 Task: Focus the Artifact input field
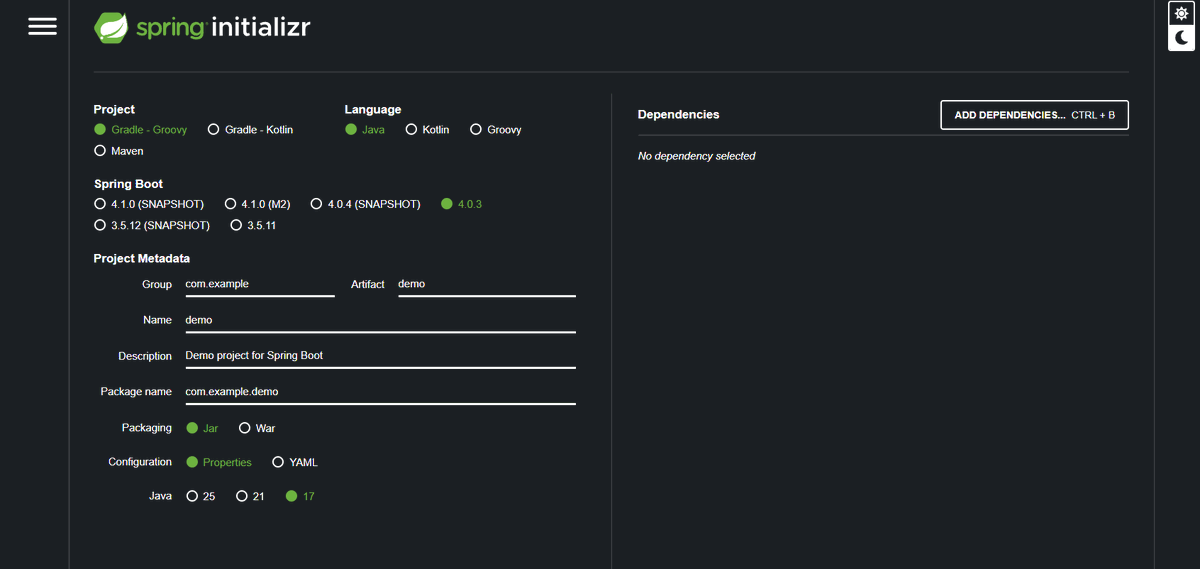coord(487,284)
